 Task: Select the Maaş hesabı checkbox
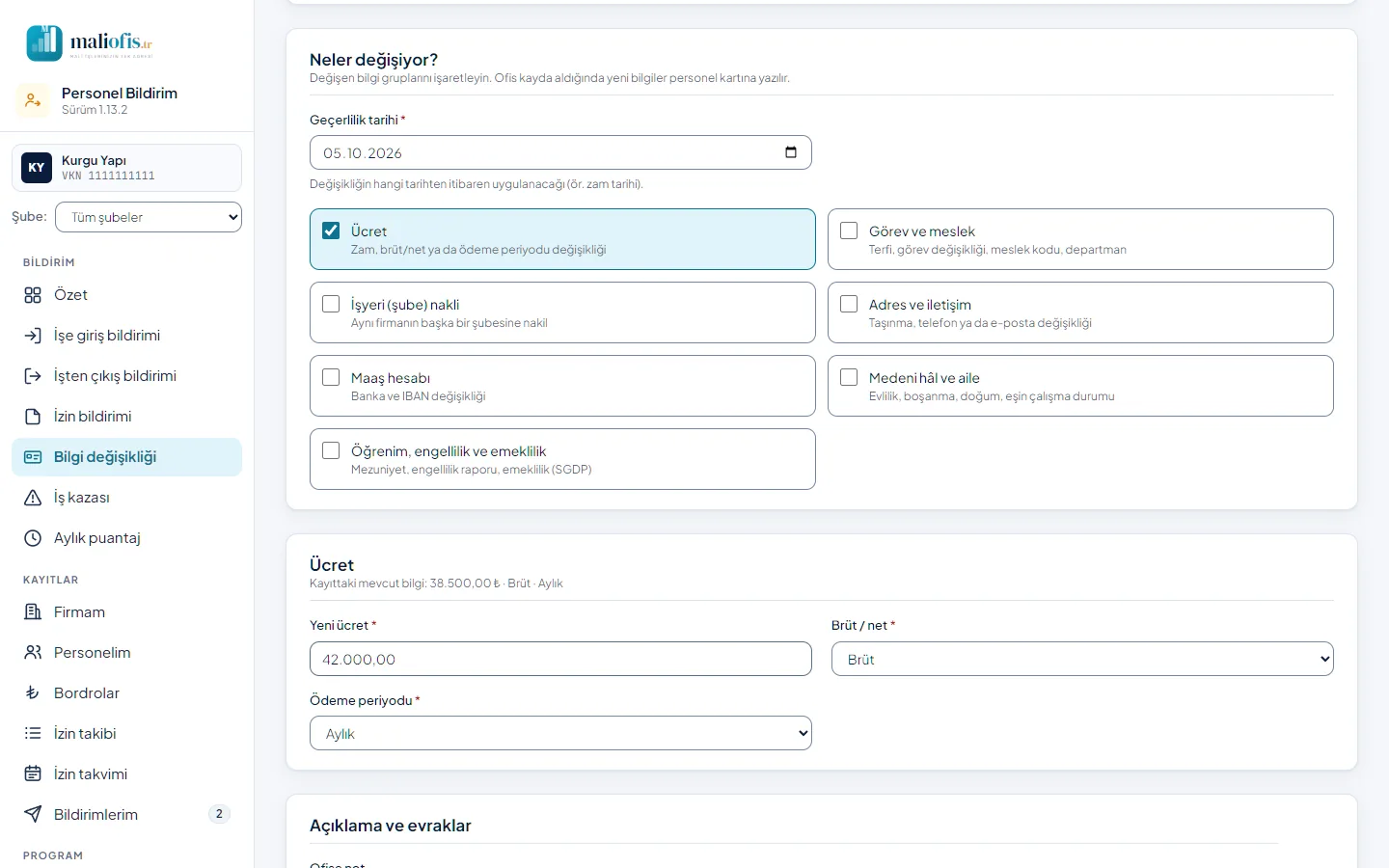coord(331,377)
